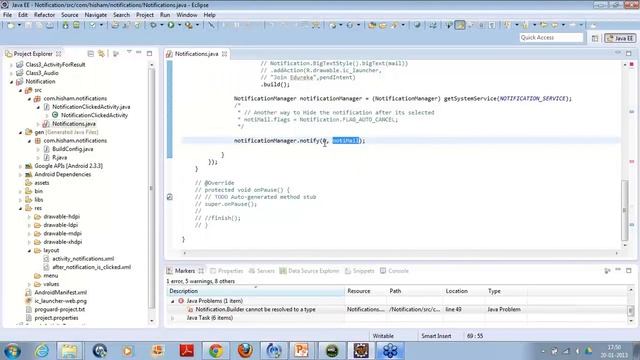Open Project Explorer View Menu triangle
Screen dimensions: 640x360
[x=129, y=52]
